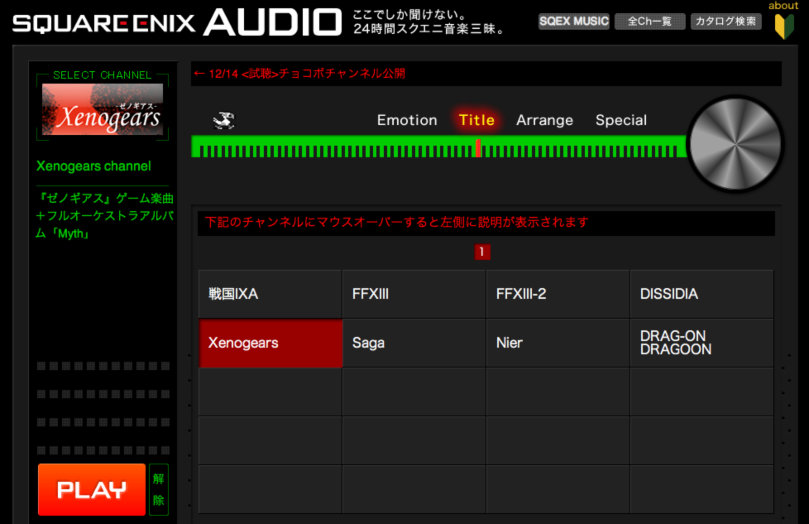Screen dimensions: 809x524
Task: Click the mouseover instruction message bar
Action: pyautogui.click(x=486, y=223)
